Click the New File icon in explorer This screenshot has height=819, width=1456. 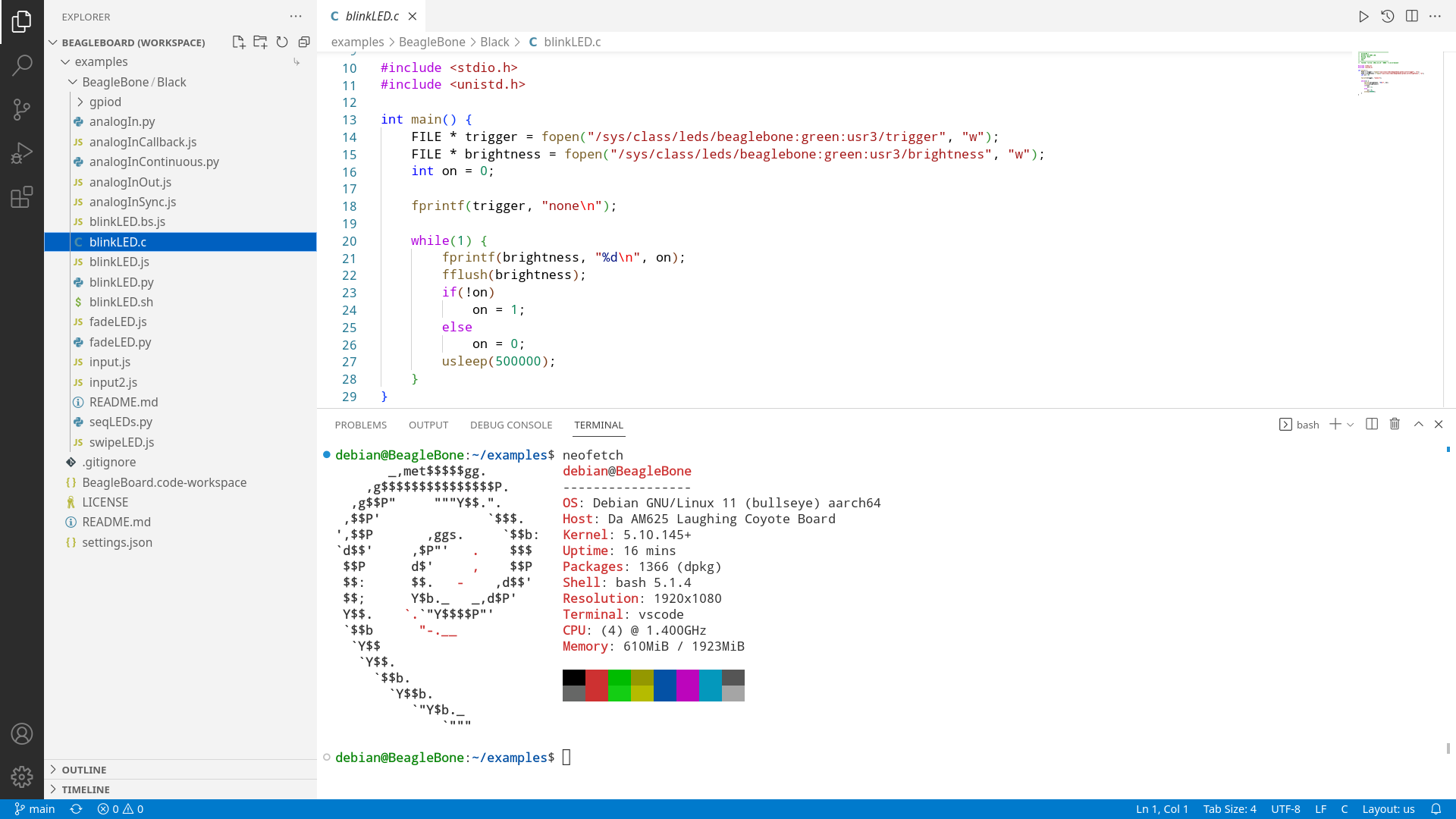pos(238,42)
